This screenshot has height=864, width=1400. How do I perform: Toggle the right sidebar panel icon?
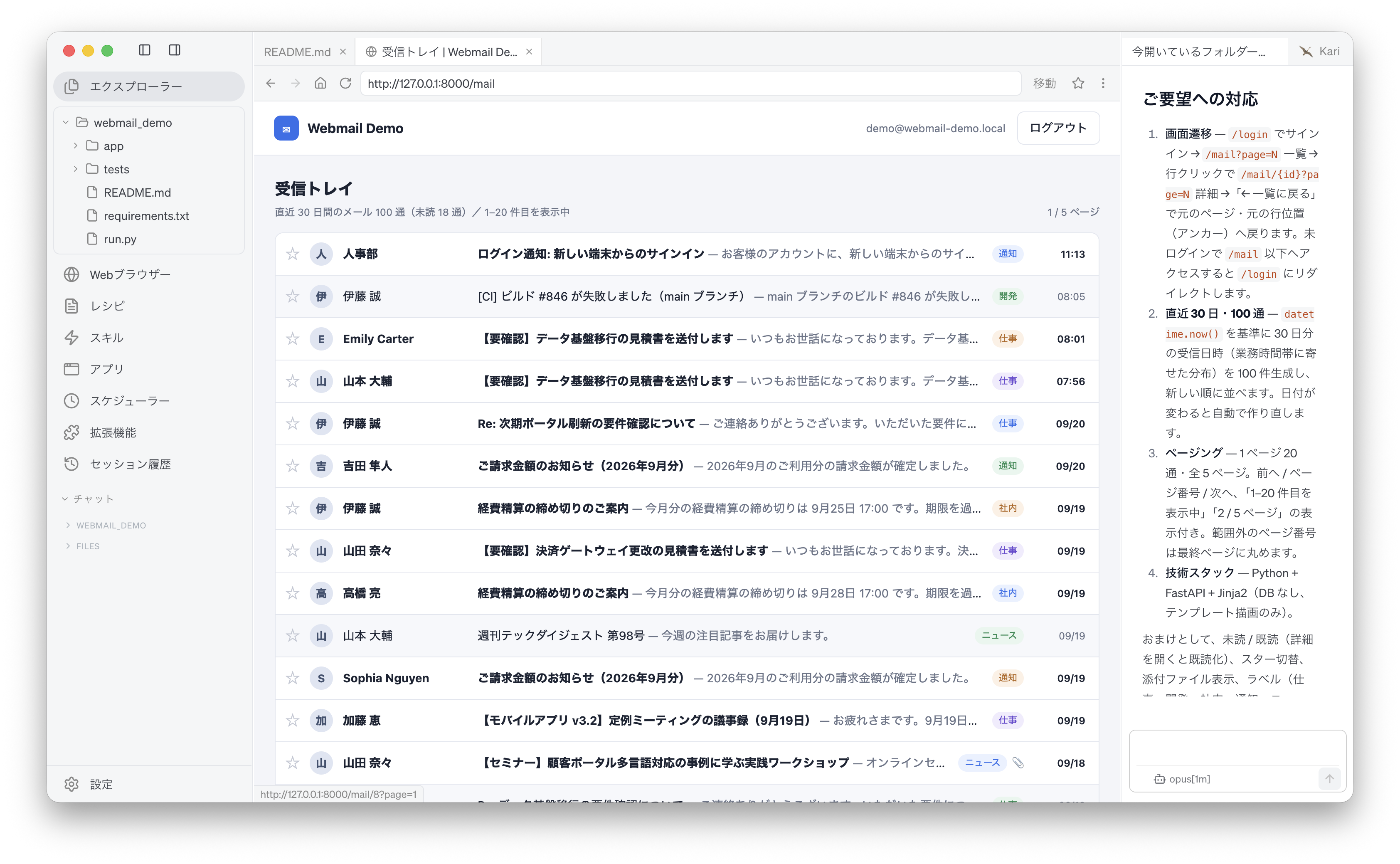pyautogui.click(x=175, y=50)
